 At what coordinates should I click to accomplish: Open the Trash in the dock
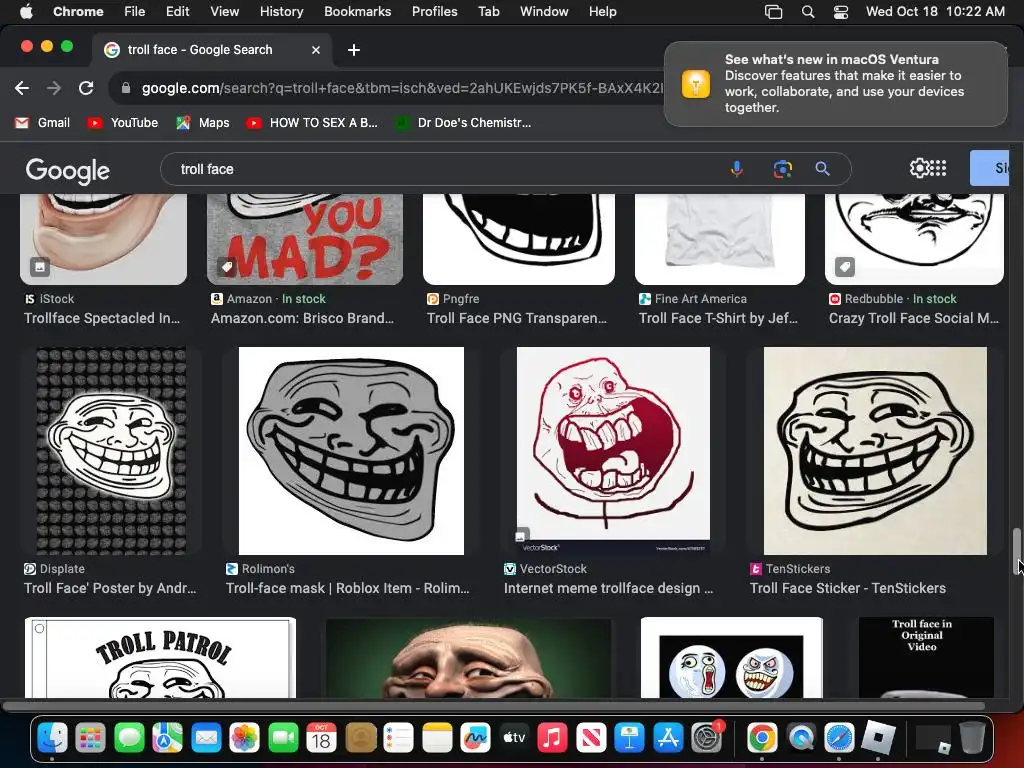point(972,739)
